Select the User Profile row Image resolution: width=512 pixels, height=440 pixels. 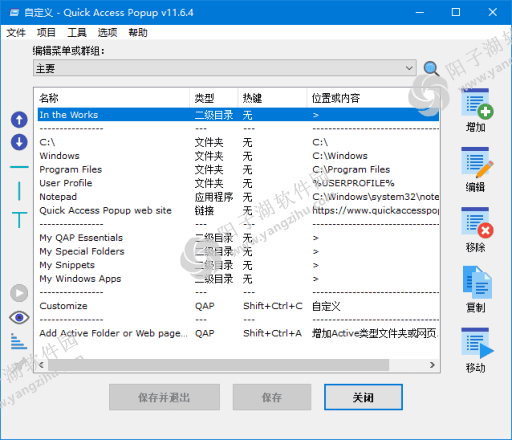click(x=238, y=183)
